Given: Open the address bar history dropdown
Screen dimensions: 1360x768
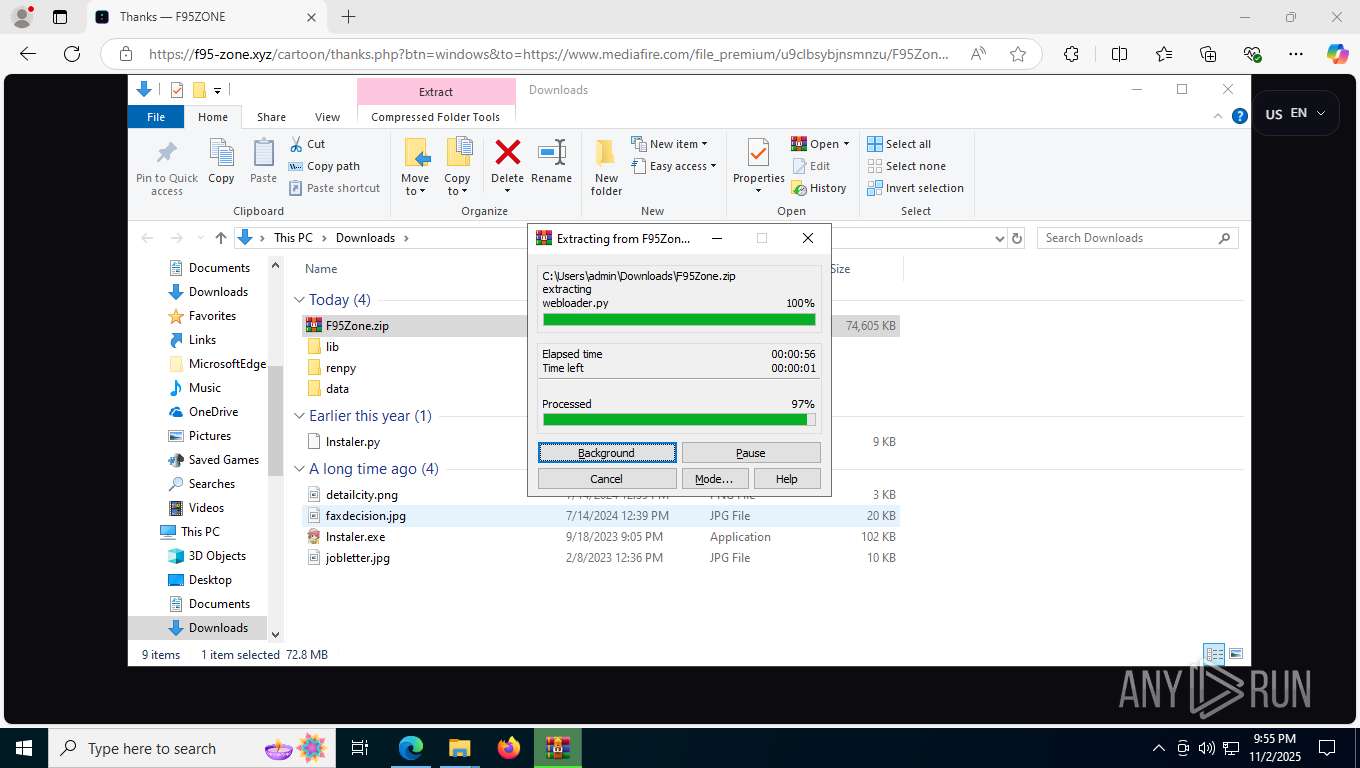Looking at the screenshot, I should tap(999, 238).
